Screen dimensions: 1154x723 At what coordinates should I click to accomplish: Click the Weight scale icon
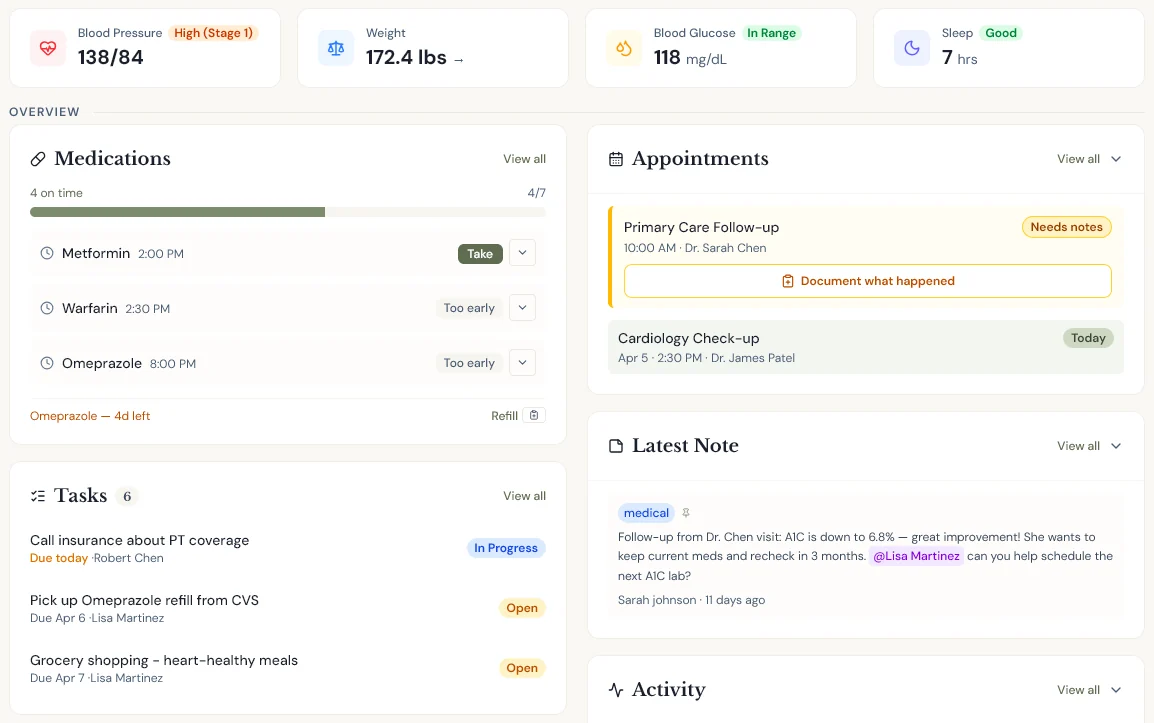(336, 49)
